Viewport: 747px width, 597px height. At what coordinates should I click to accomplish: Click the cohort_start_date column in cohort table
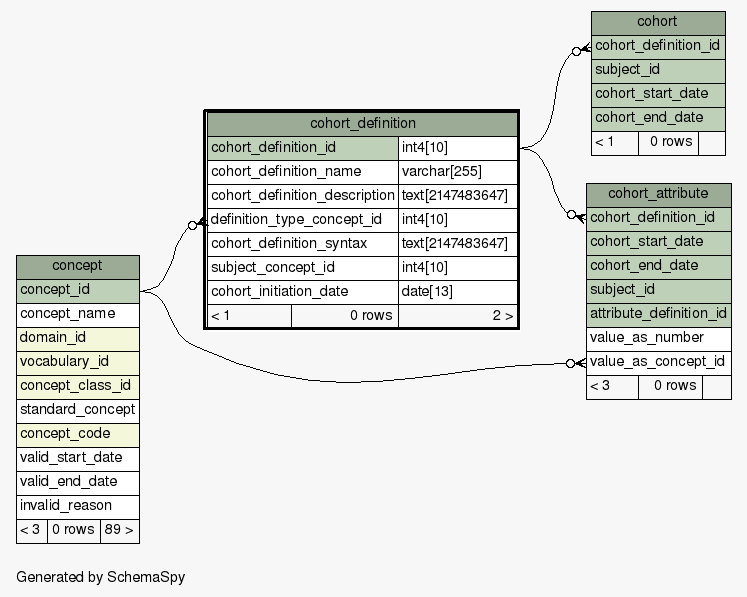(x=652, y=94)
